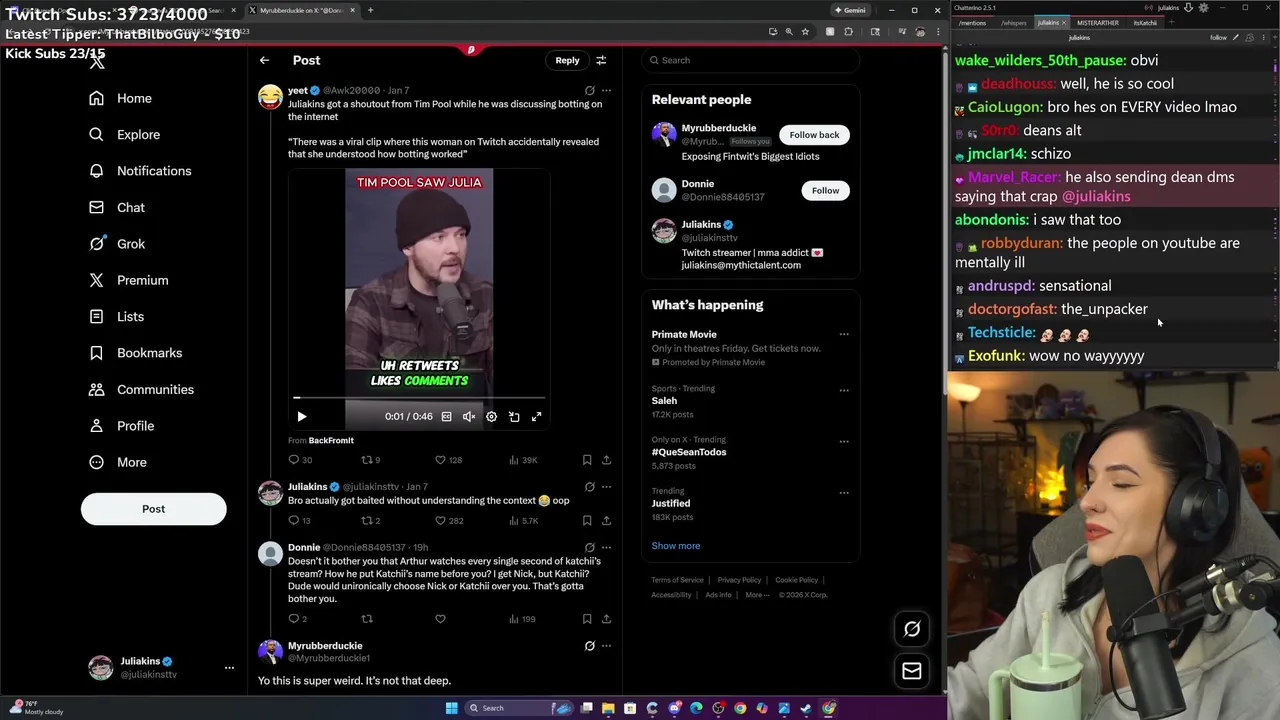The image size is (1280, 720).
Task: Toggle closed captions on the video
Action: click(446, 416)
